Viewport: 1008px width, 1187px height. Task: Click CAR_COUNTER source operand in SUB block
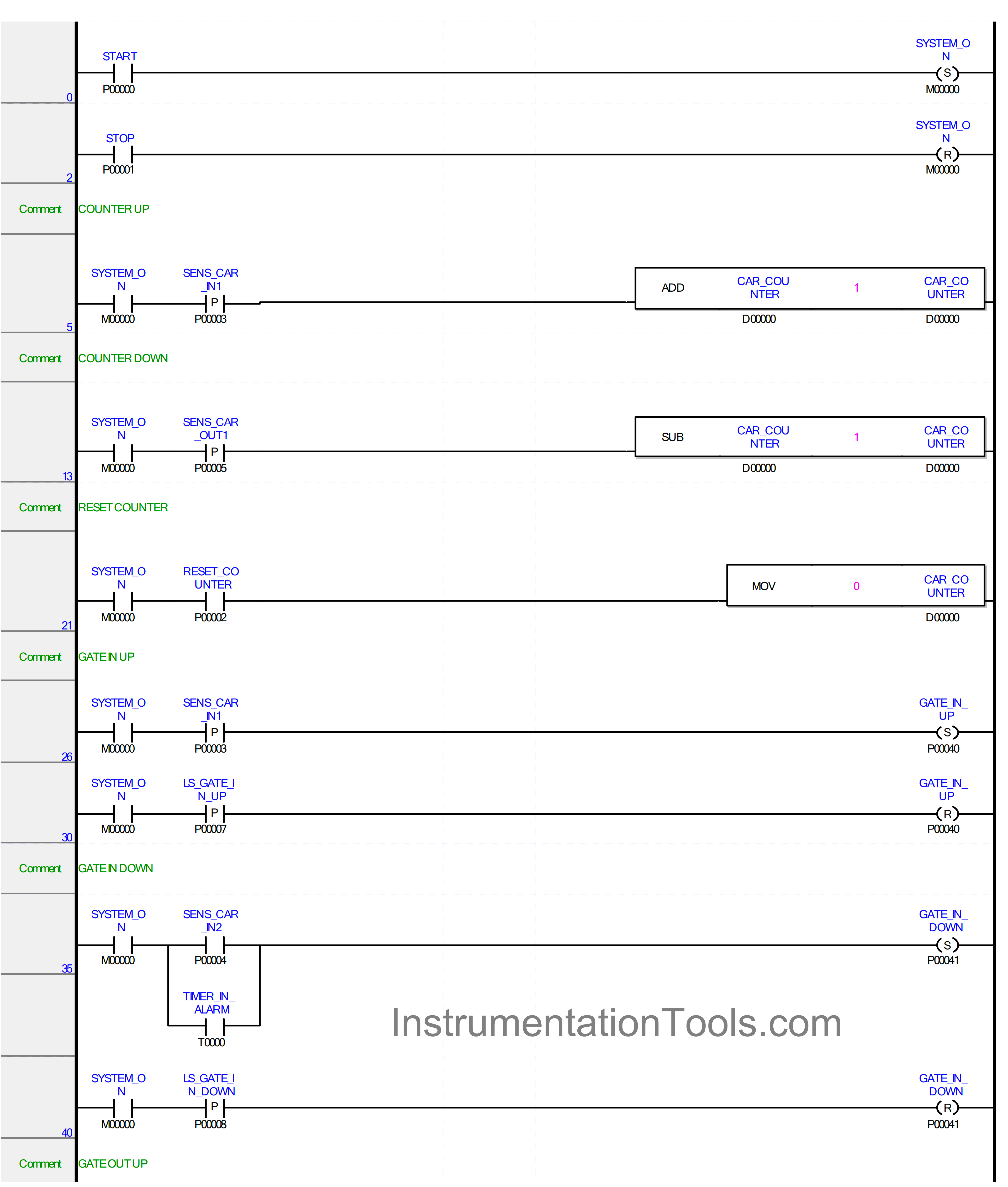(763, 437)
